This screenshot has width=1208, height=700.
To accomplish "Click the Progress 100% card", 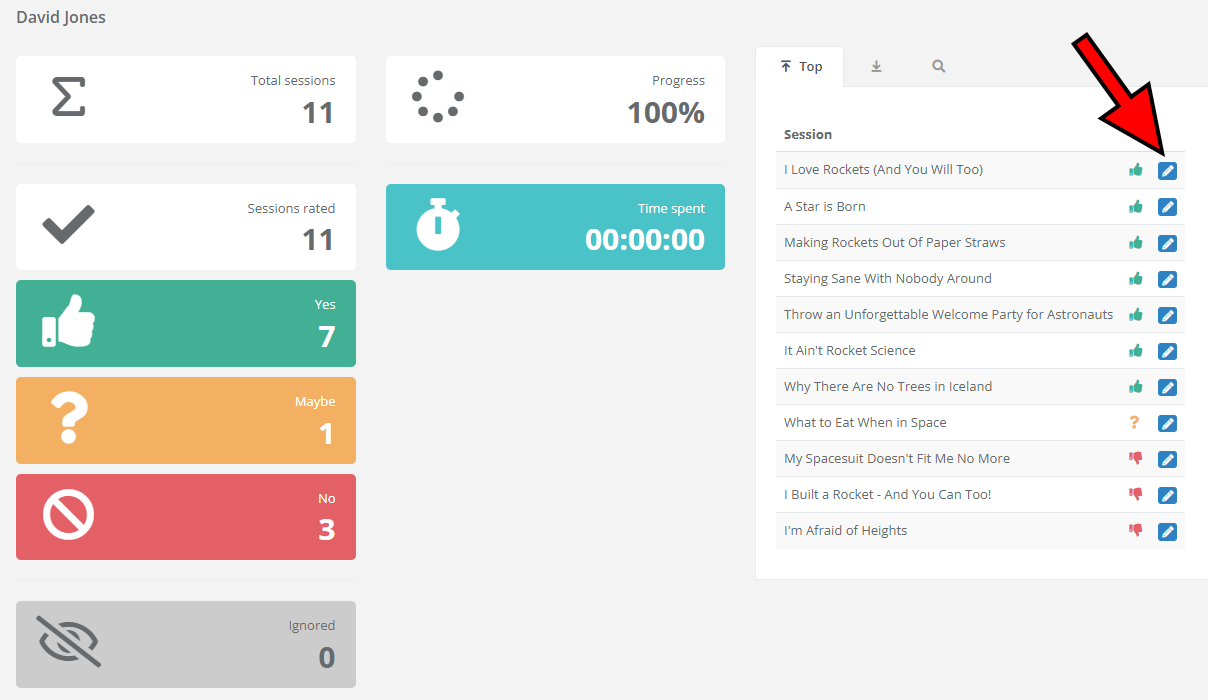I will [555, 99].
